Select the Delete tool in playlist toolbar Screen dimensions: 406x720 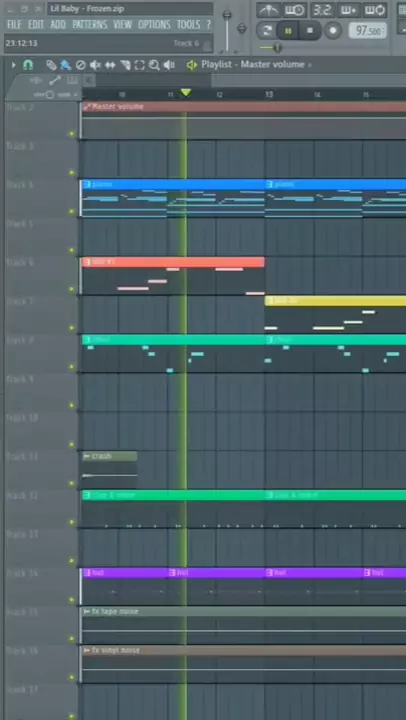[x=80, y=65]
